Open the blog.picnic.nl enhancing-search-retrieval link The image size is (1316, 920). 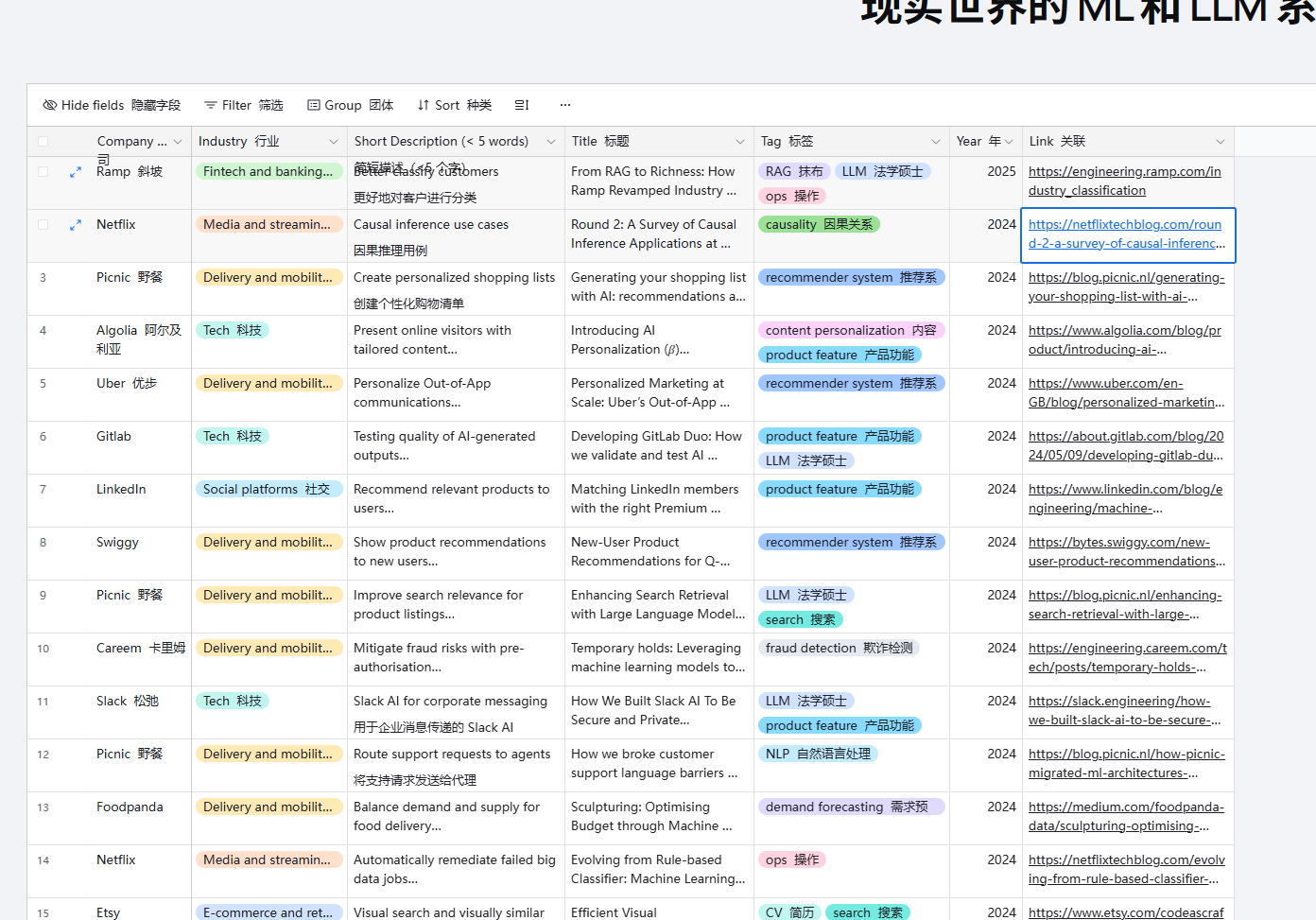pos(1125,604)
